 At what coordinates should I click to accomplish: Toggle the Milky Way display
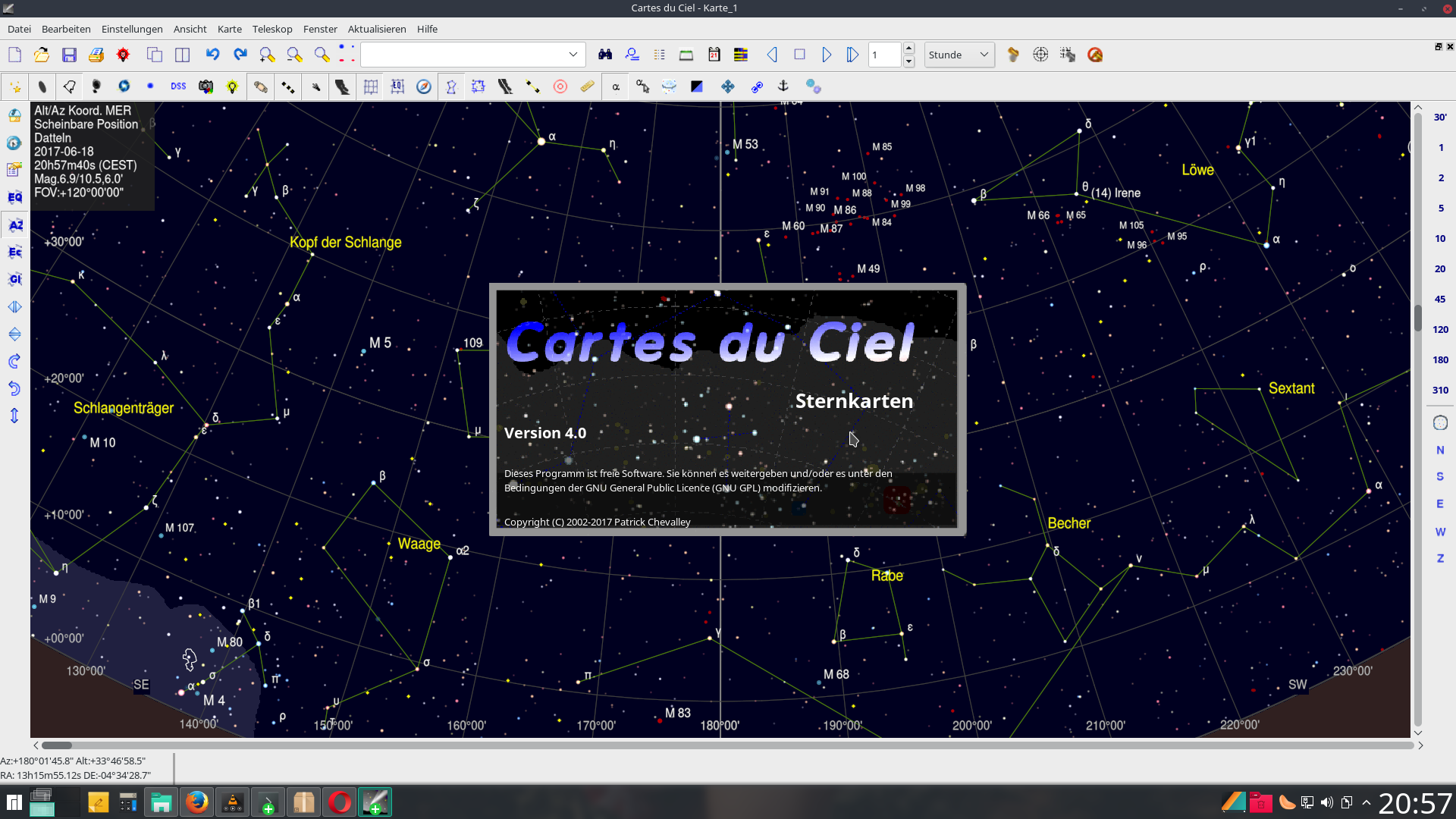[342, 86]
